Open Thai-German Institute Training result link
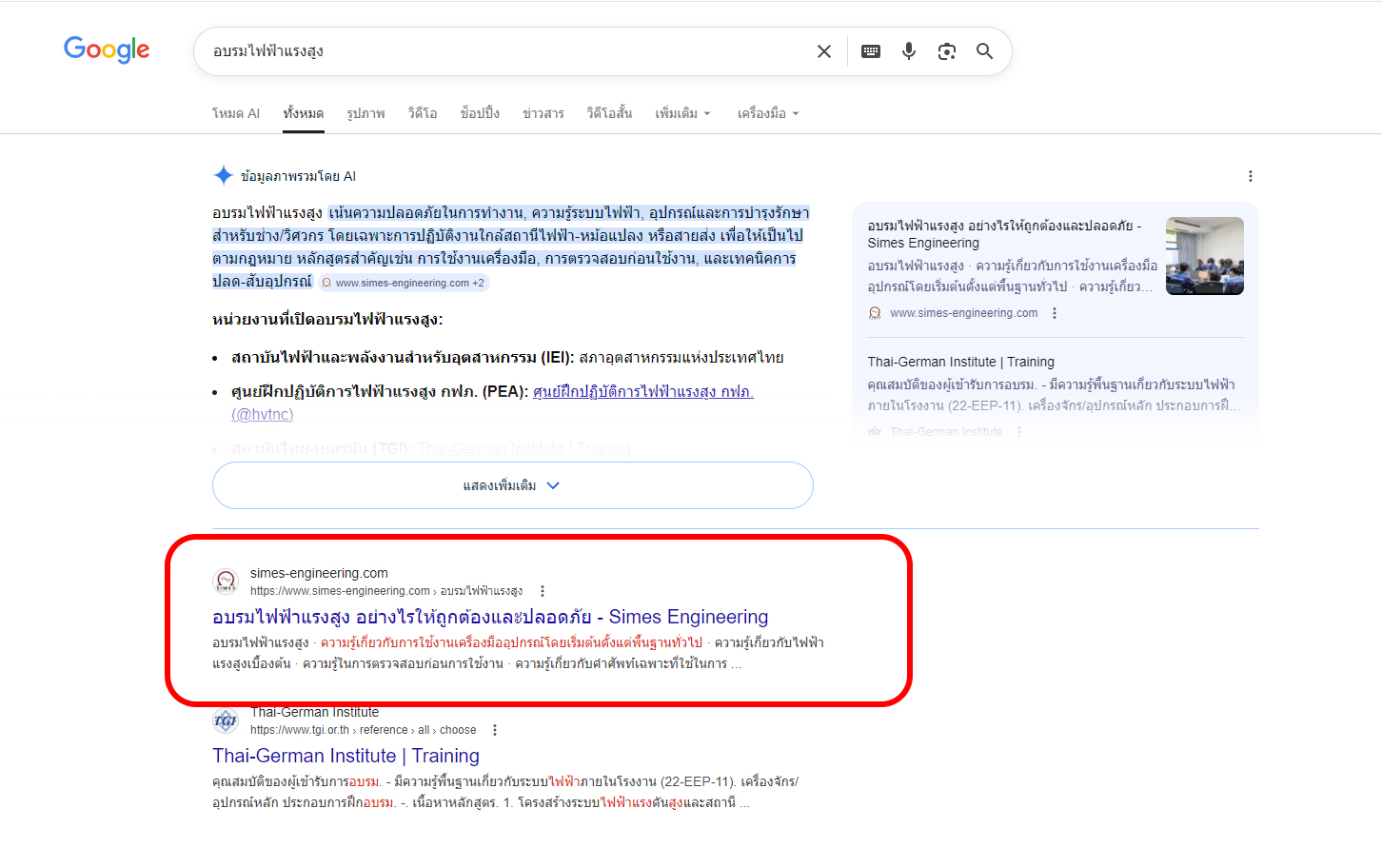This screenshot has height=868, width=1382. tap(345, 756)
